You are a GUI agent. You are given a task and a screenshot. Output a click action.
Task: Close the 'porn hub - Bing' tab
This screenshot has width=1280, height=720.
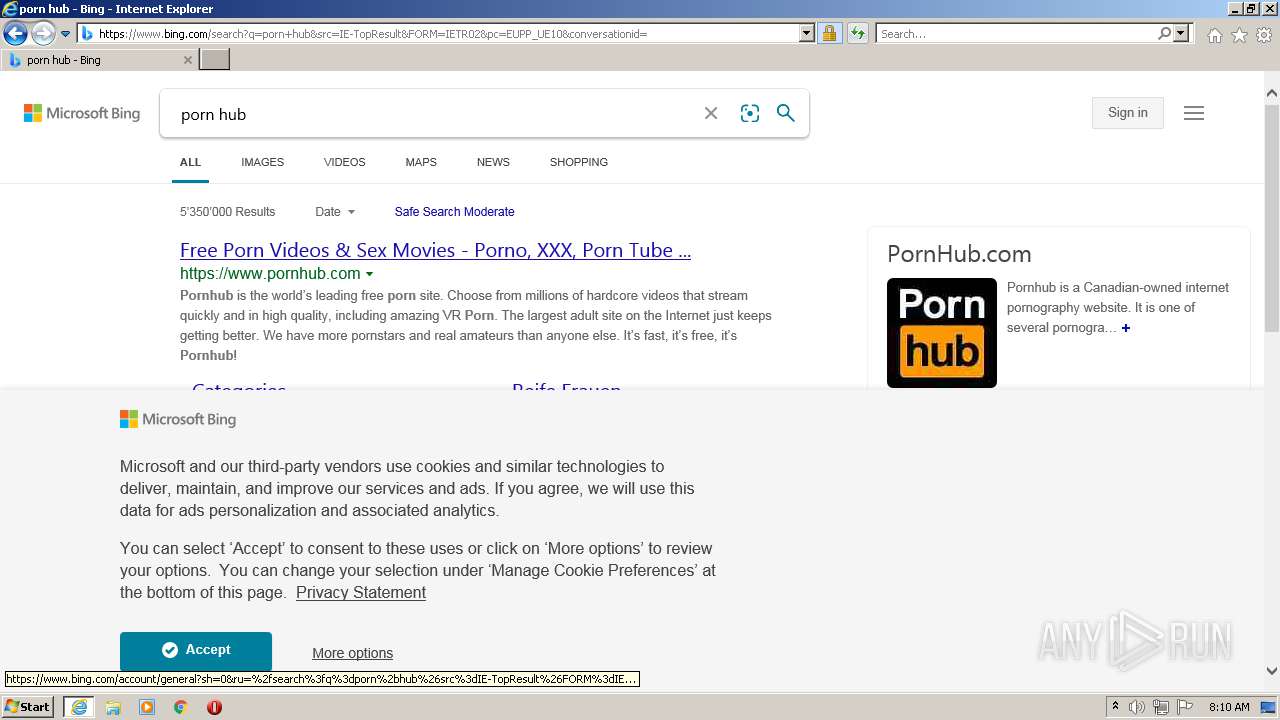187,60
